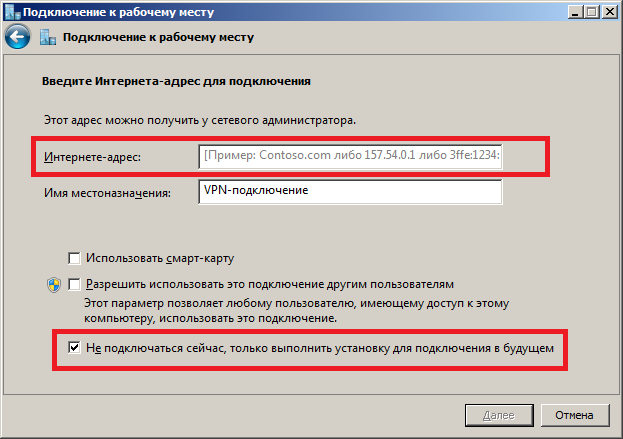This screenshot has height=439, width=623.
Task: Click the window system icon in title bar
Action: coord(12,11)
